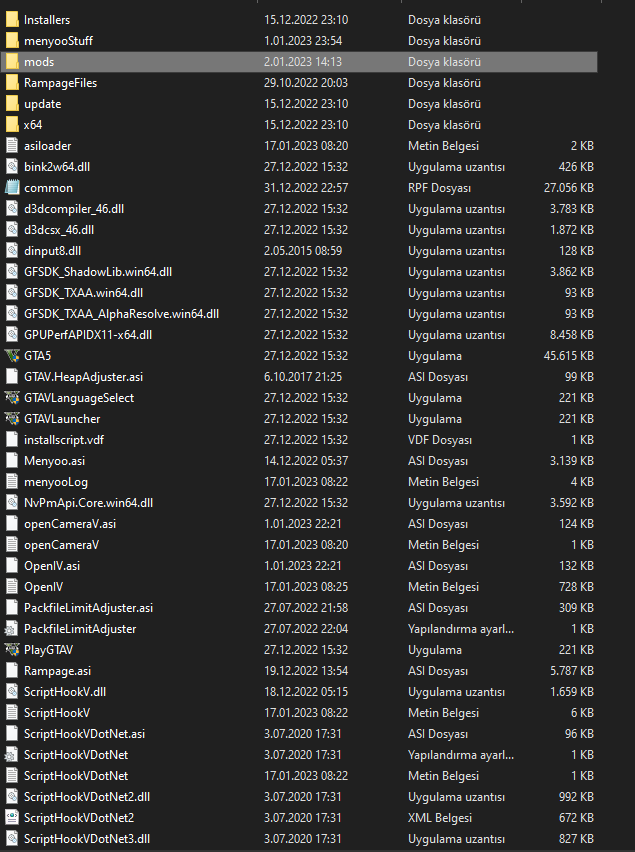Select ScriptHookVDotNet text document name
635x852 pixels.
tap(76, 776)
